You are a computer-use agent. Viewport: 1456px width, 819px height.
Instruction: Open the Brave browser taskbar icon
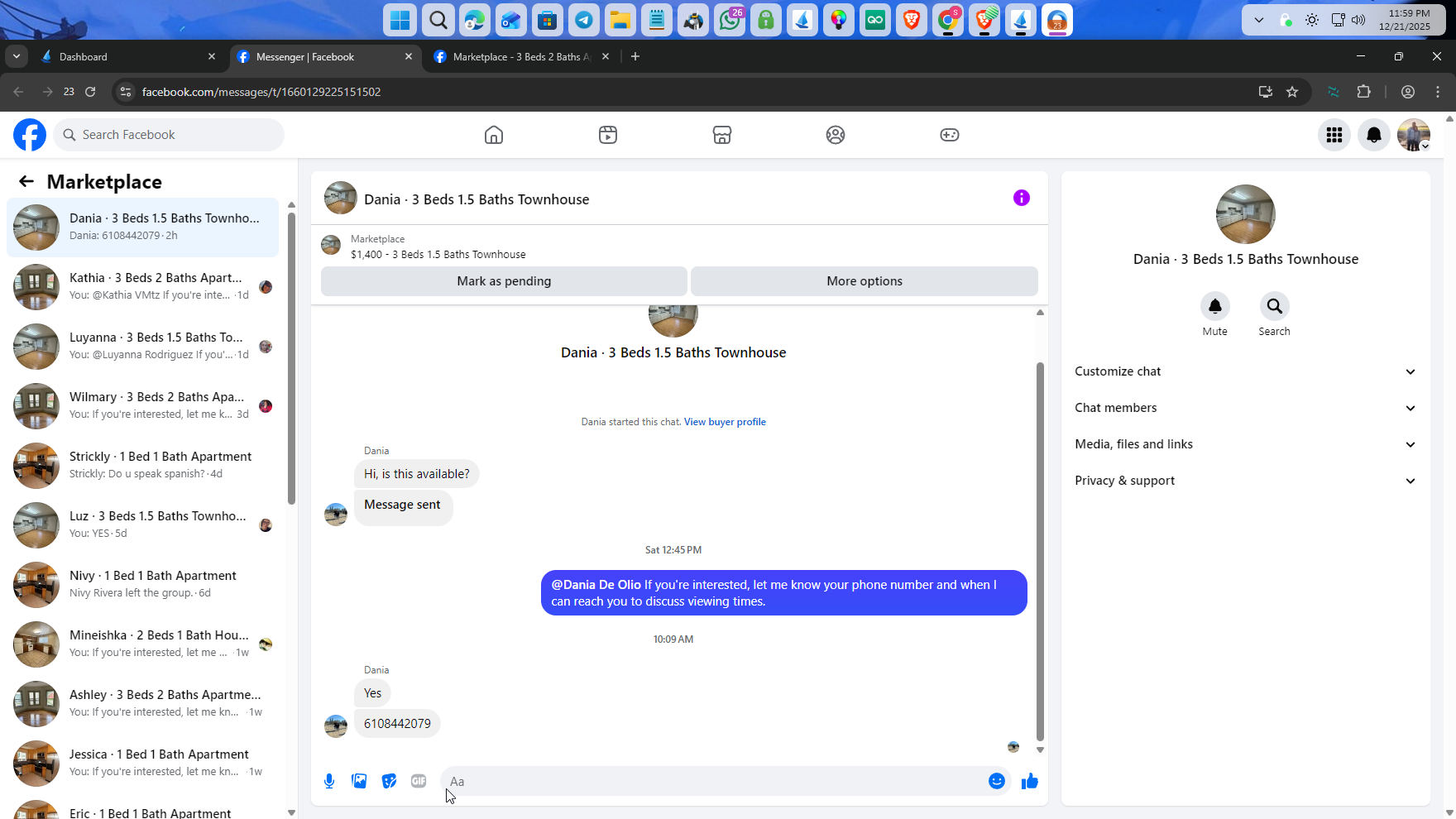coord(912,20)
